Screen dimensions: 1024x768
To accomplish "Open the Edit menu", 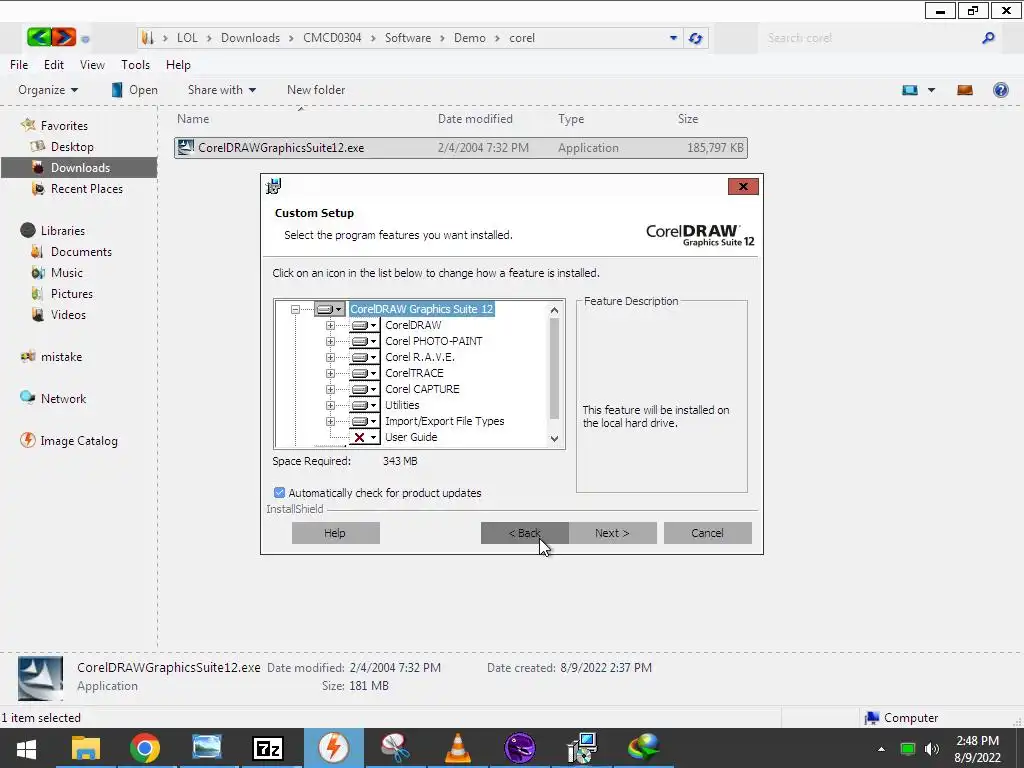I will (54, 65).
